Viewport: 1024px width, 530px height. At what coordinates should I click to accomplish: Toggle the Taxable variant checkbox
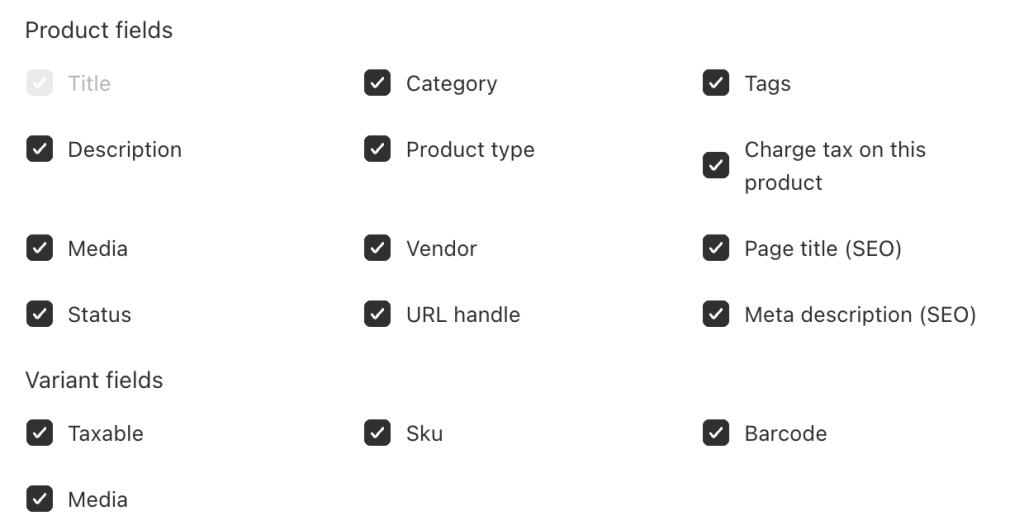pos(39,433)
